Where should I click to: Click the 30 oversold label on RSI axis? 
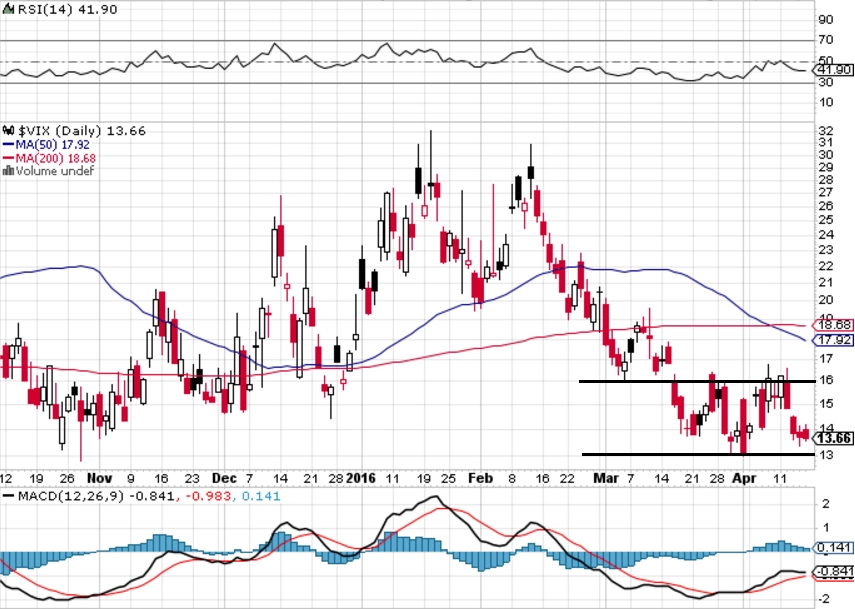click(x=826, y=82)
